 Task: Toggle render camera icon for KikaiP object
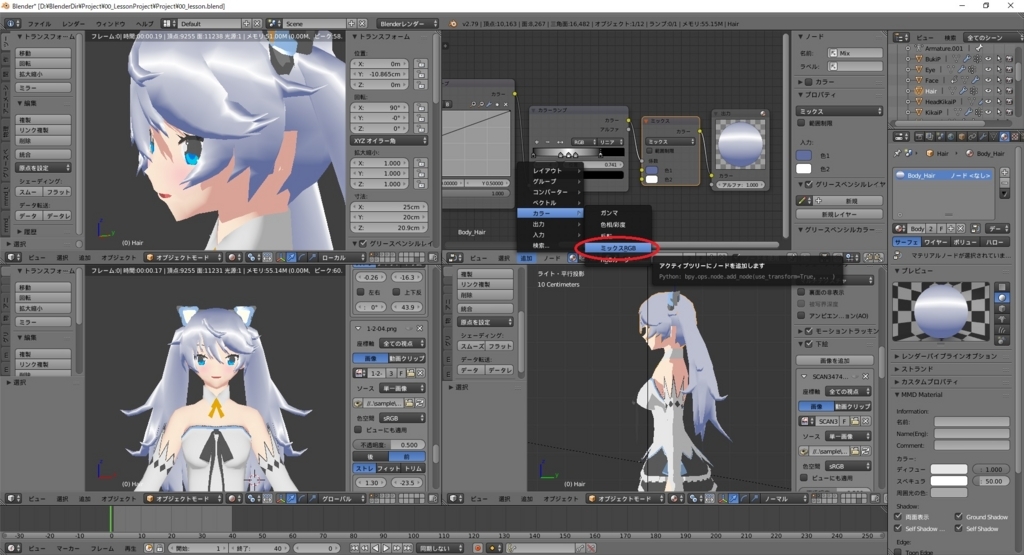1010,112
